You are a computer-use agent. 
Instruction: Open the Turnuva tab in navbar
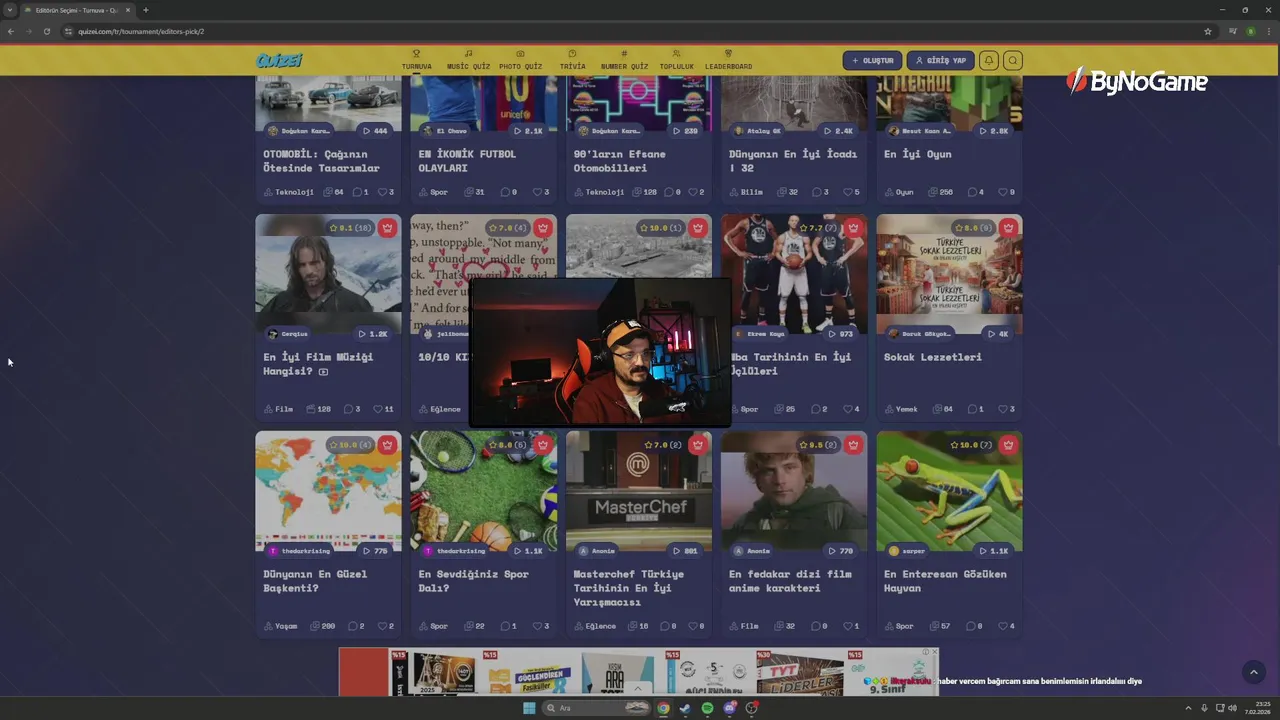(x=416, y=60)
